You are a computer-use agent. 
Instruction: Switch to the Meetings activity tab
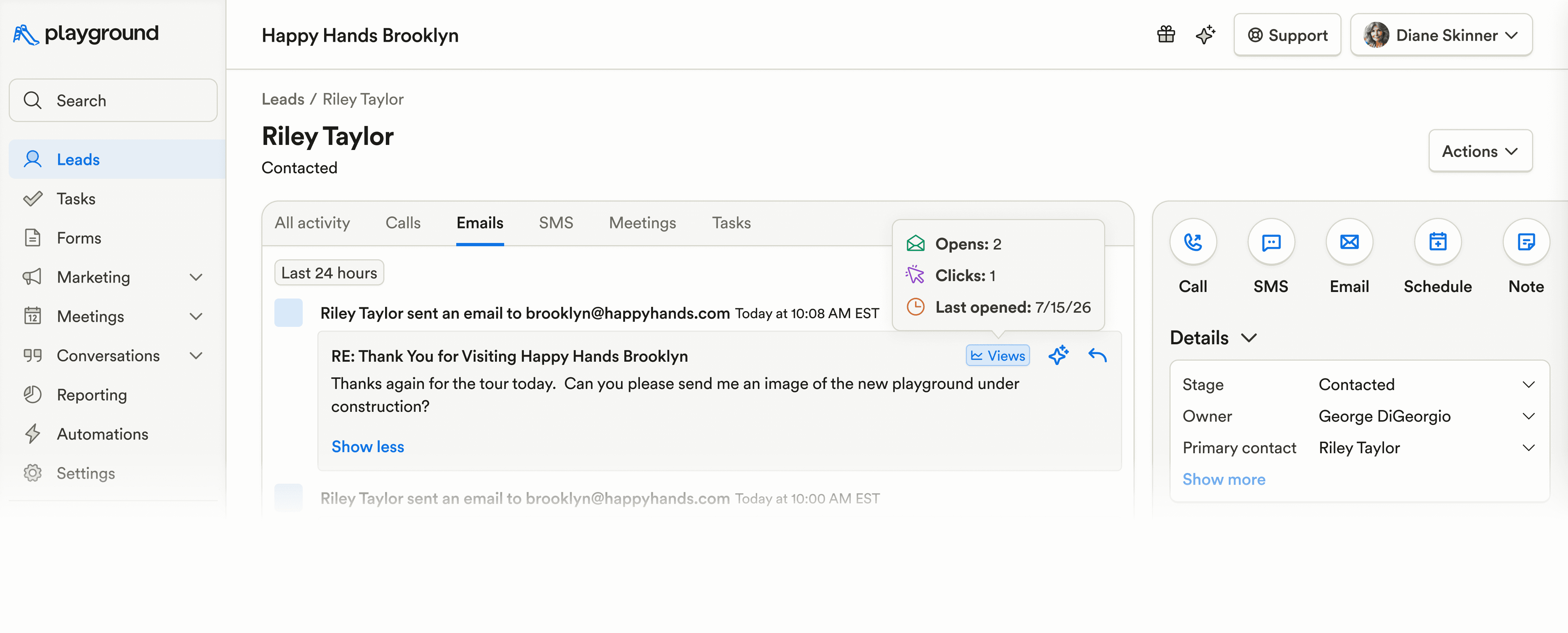643,223
